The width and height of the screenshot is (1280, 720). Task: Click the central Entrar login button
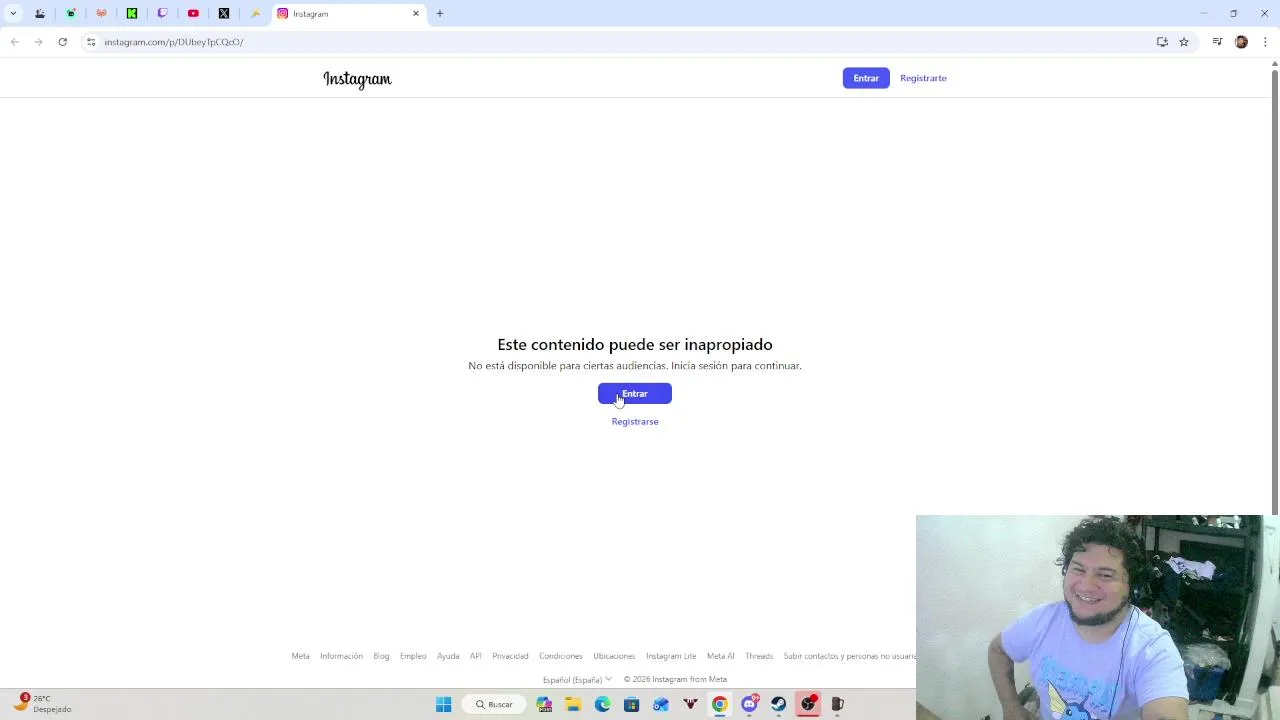pos(635,394)
